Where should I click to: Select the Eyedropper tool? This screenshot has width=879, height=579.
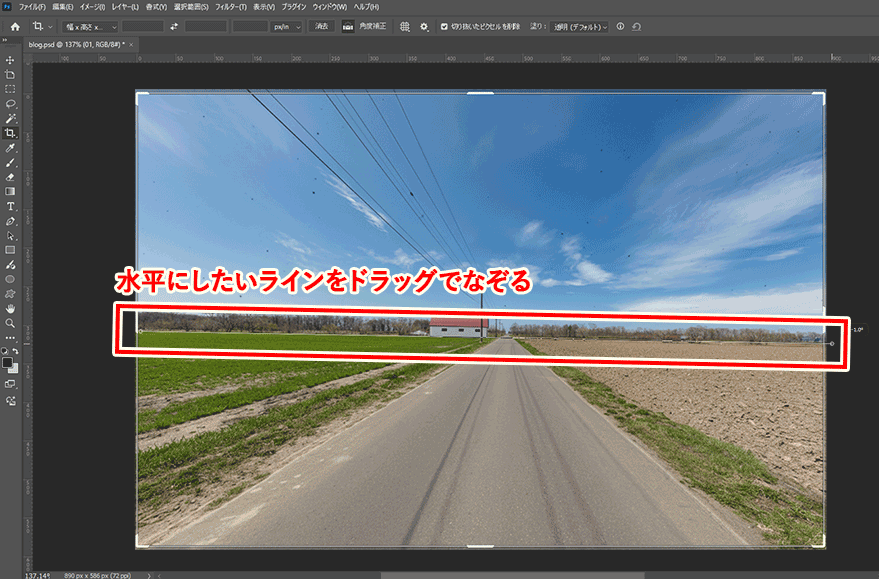click(9, 146)
